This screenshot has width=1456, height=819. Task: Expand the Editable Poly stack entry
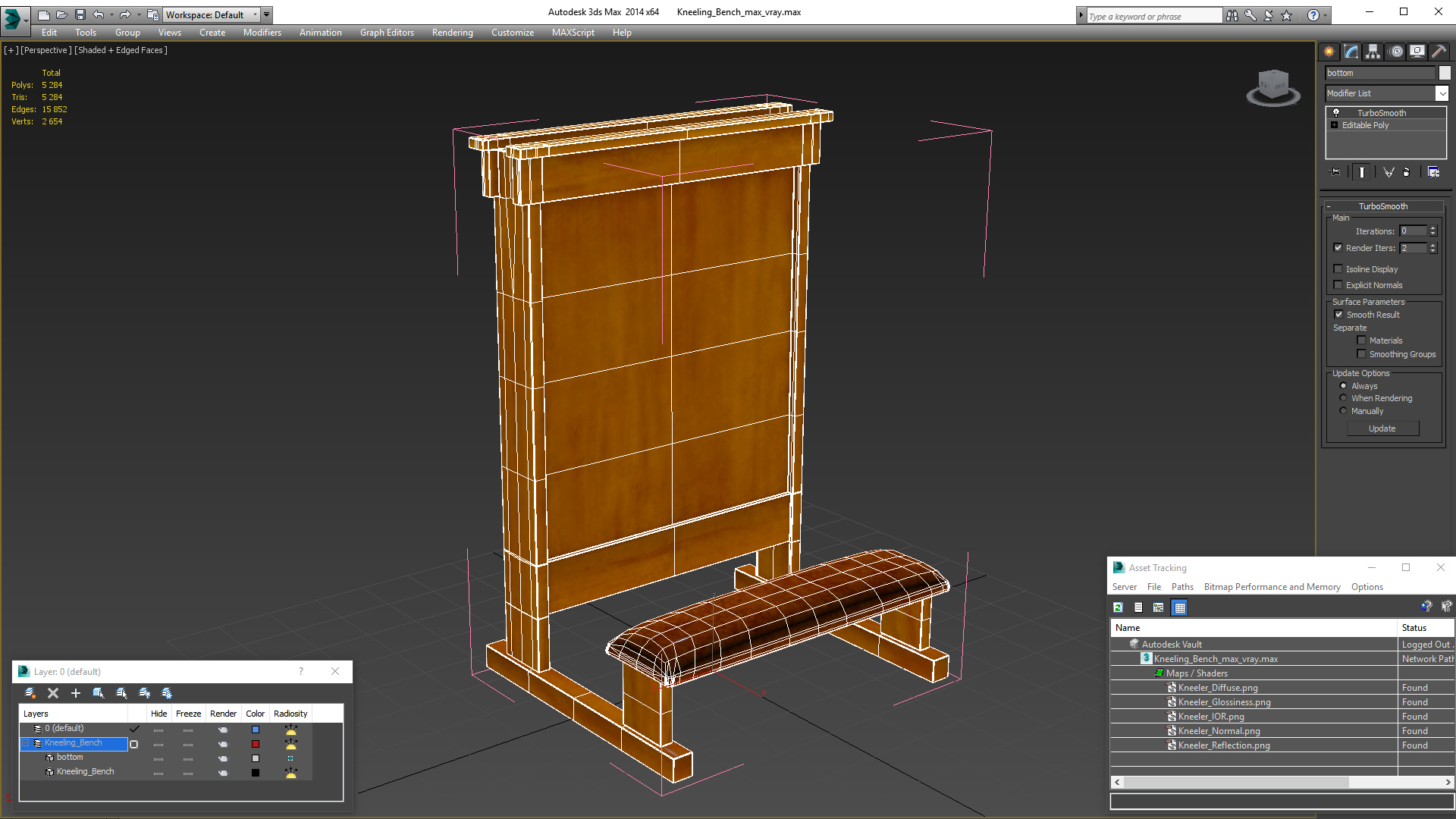(1335, 125)
